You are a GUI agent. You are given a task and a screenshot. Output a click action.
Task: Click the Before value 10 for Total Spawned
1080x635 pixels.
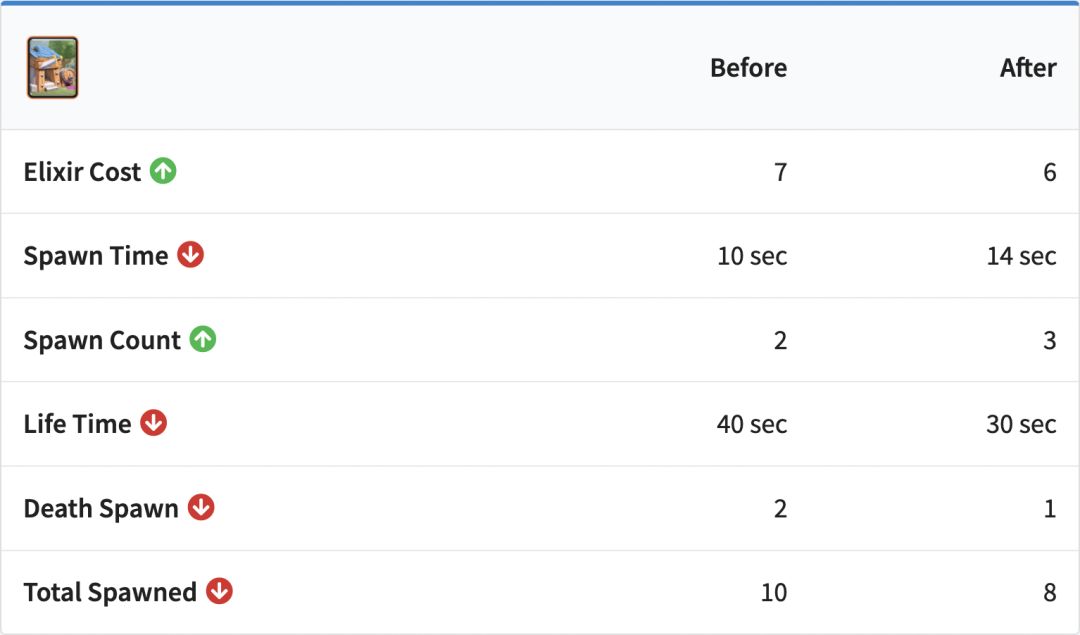[773, 592]
